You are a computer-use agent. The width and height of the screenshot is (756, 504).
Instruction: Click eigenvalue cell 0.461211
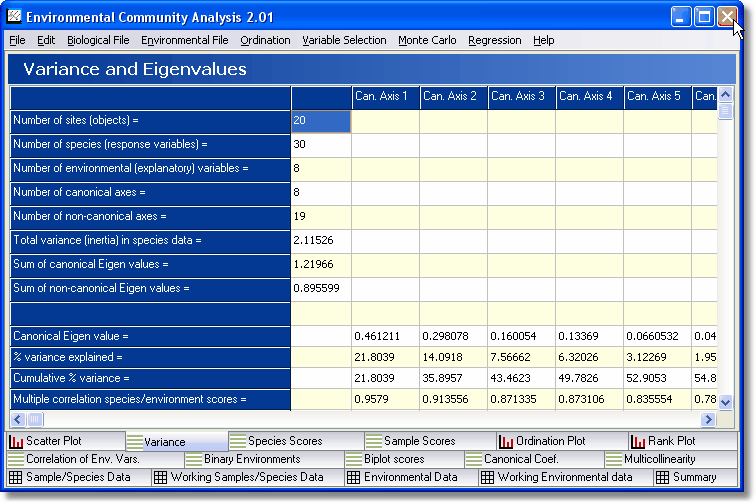pyautogui.click(x=385, y=336)
